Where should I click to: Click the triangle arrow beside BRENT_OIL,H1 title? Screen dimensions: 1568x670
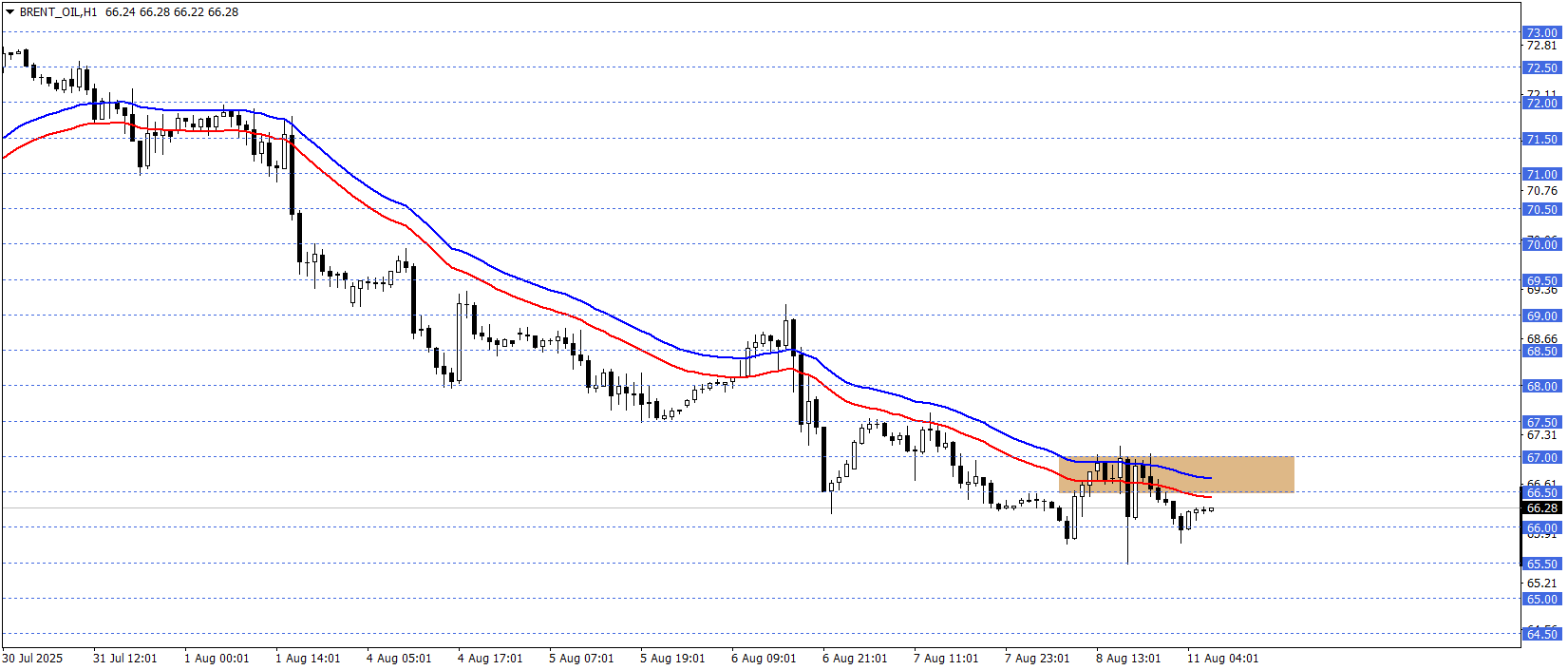(9, 12)
